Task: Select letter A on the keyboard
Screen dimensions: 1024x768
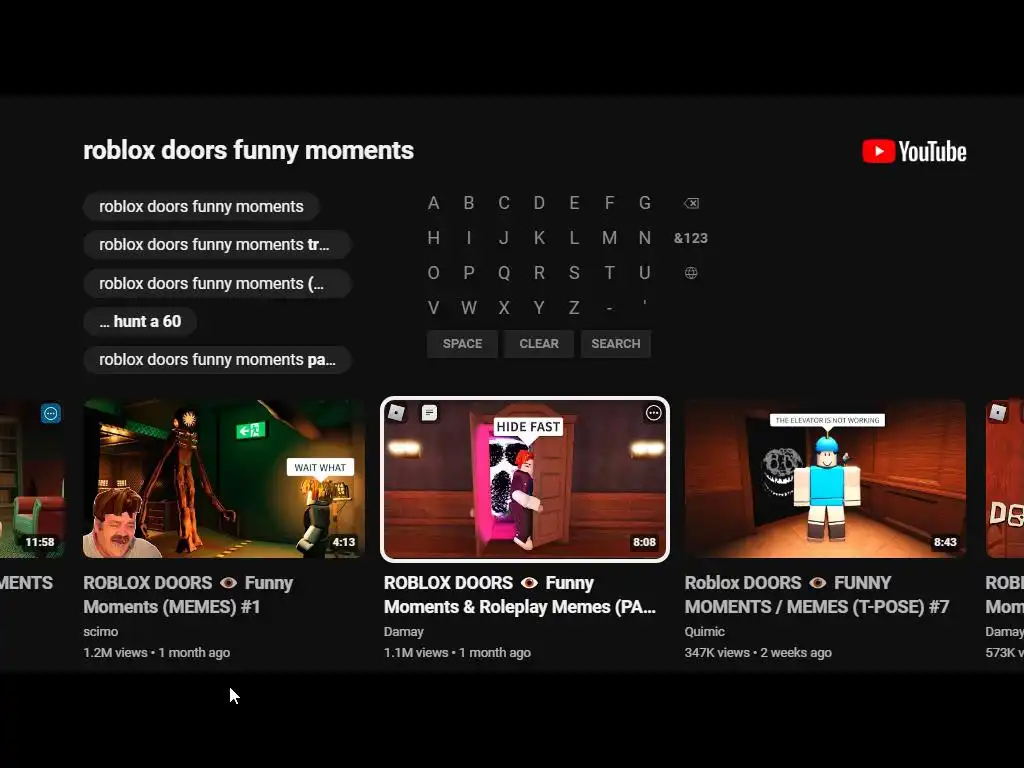Action: click(x=434, y=203)
